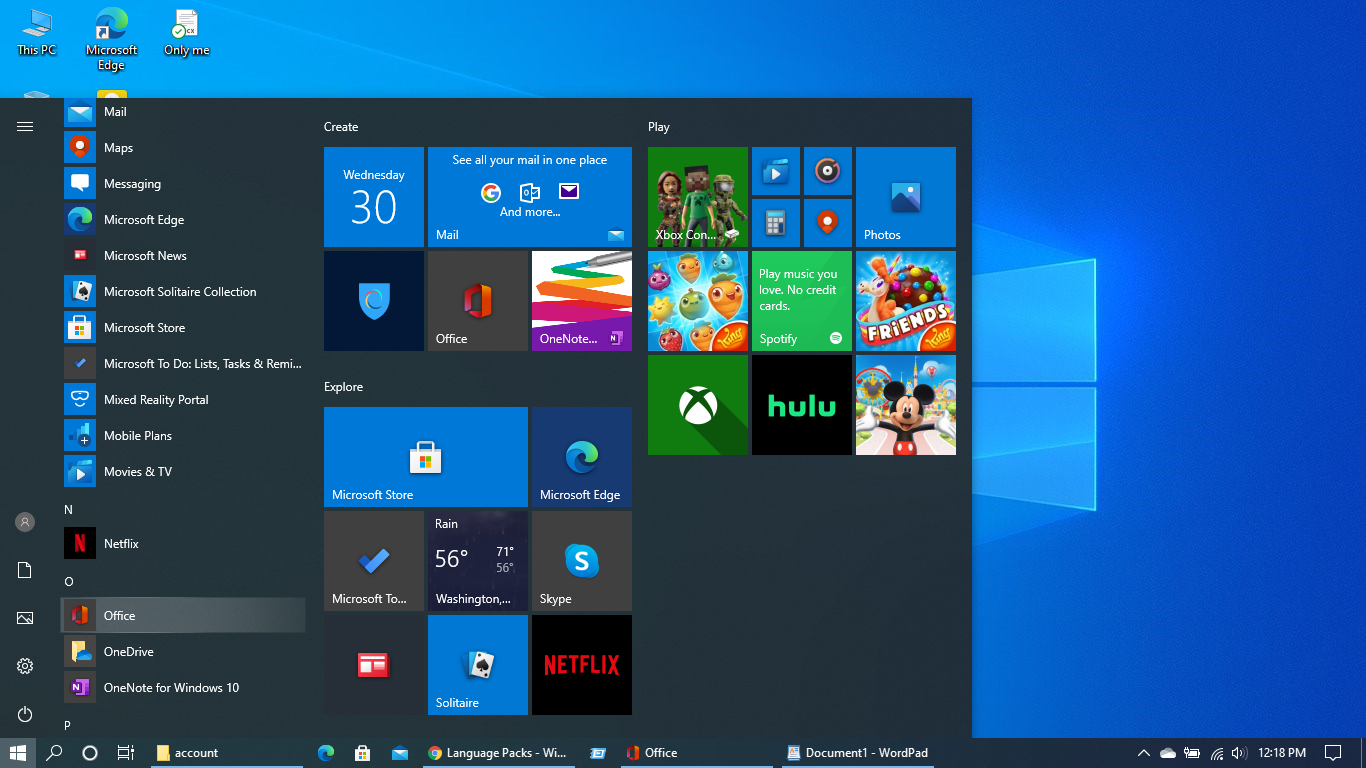
Task: Open Microsoft Solitaire Collection in app list
Action: (184, 292)
